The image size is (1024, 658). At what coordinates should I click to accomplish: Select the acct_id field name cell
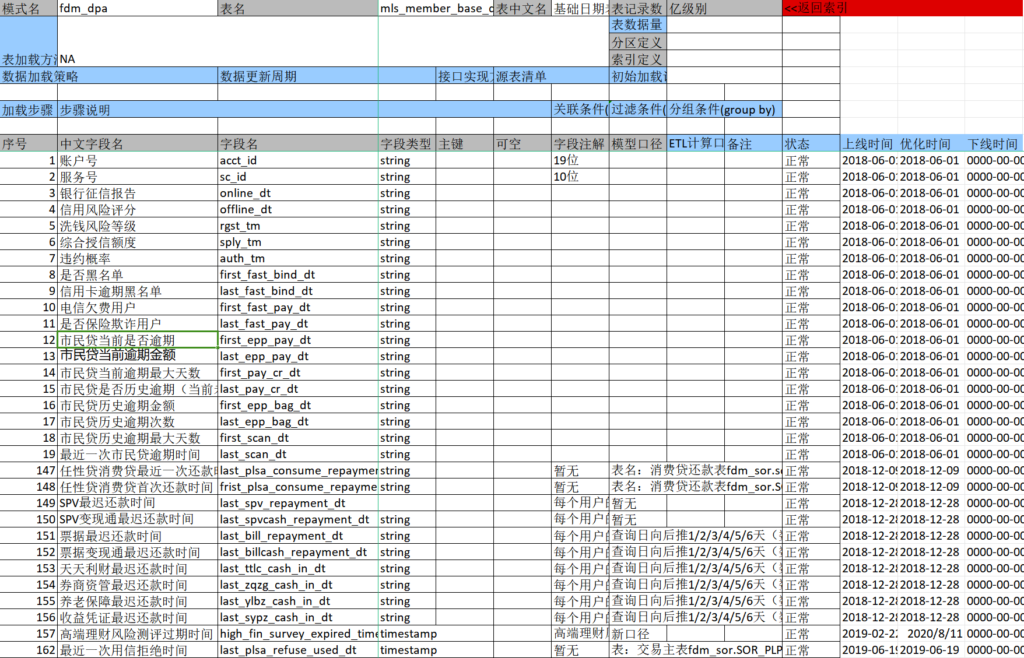click(298, 160)
